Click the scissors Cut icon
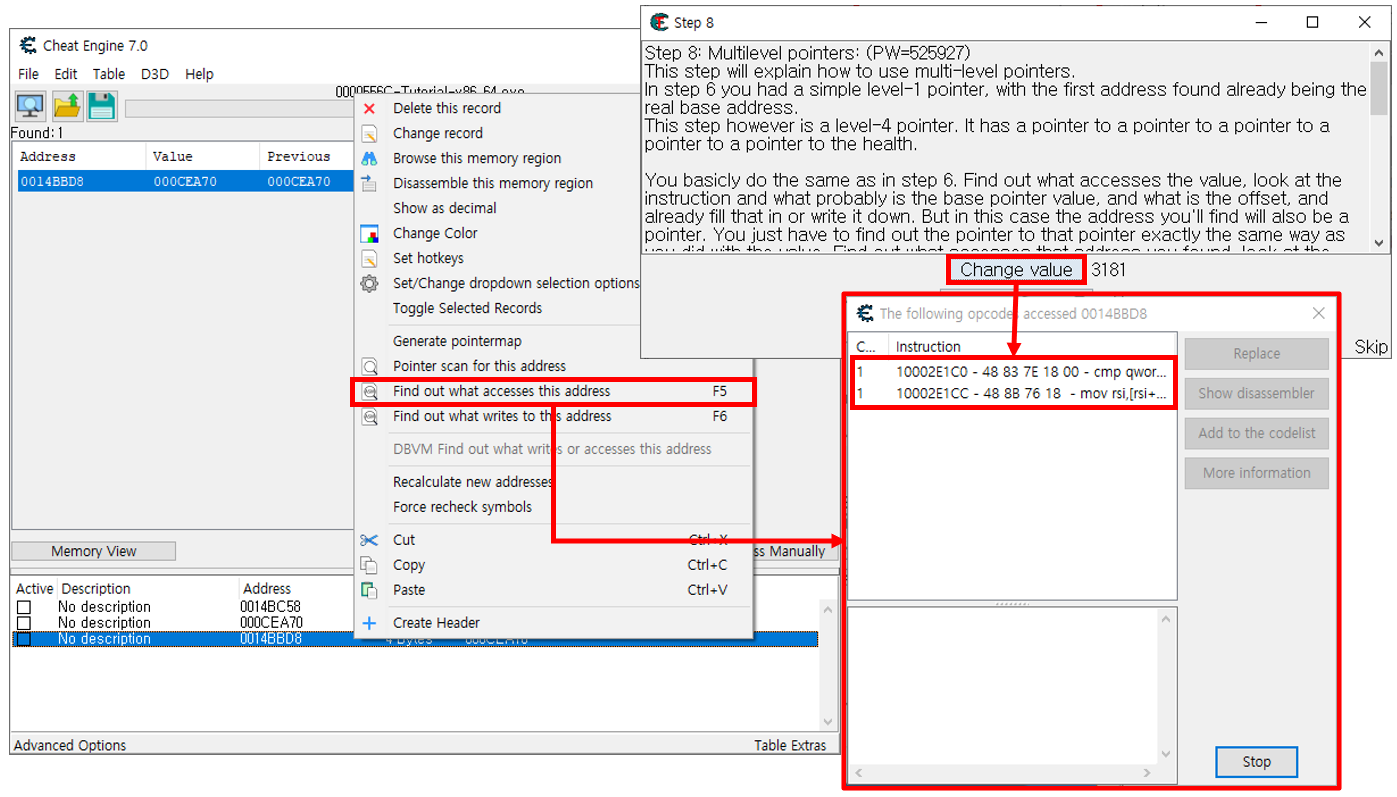Screen dimensions: 1397x797 point(369,541)
